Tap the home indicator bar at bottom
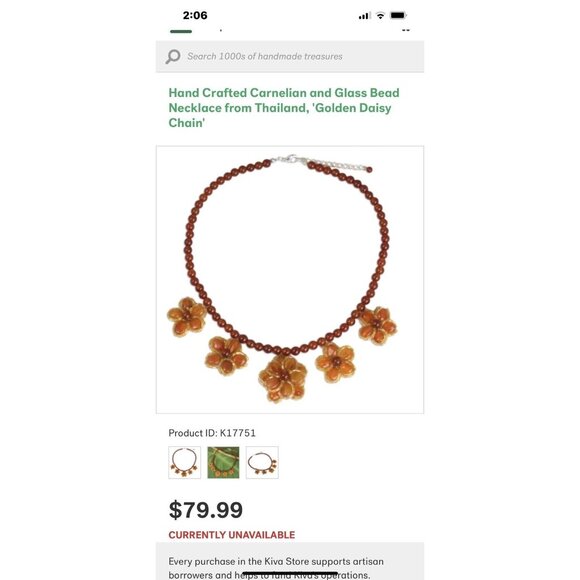 click(290, 574)
